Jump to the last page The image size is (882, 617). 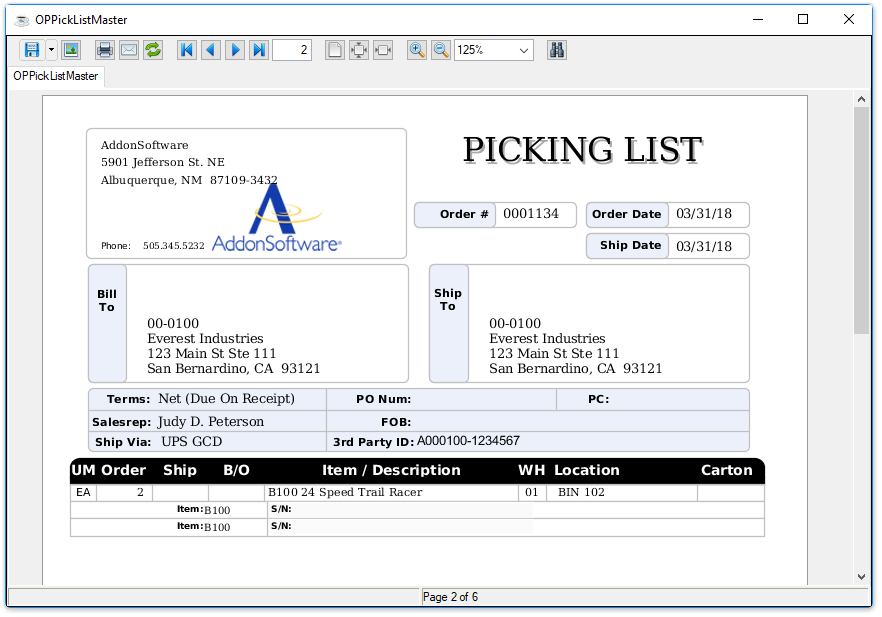click(x=259, y=50)
